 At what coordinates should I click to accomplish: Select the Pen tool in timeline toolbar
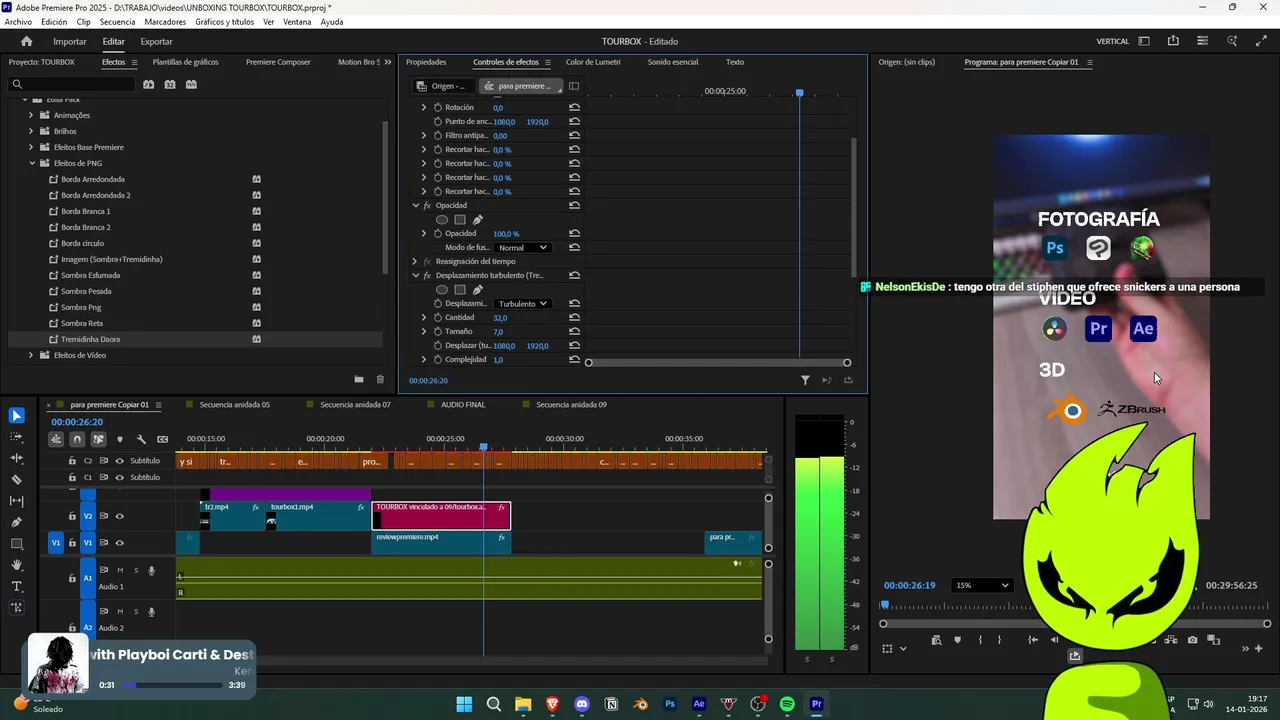click(16, 522)
